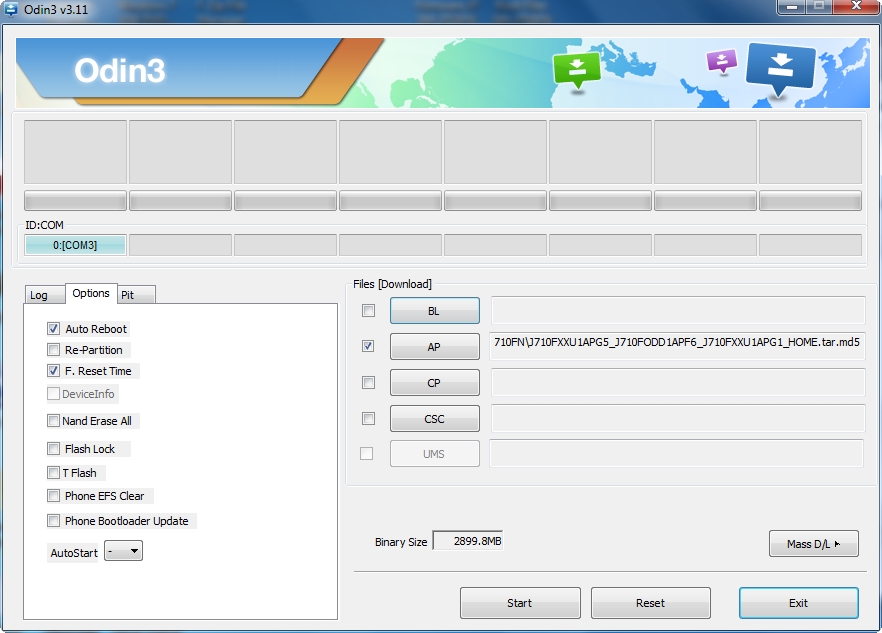Viewport: 882px width, 633px height.
Task: Click the AP file path field
Action: pyautogui.click(x=677, y=346)
